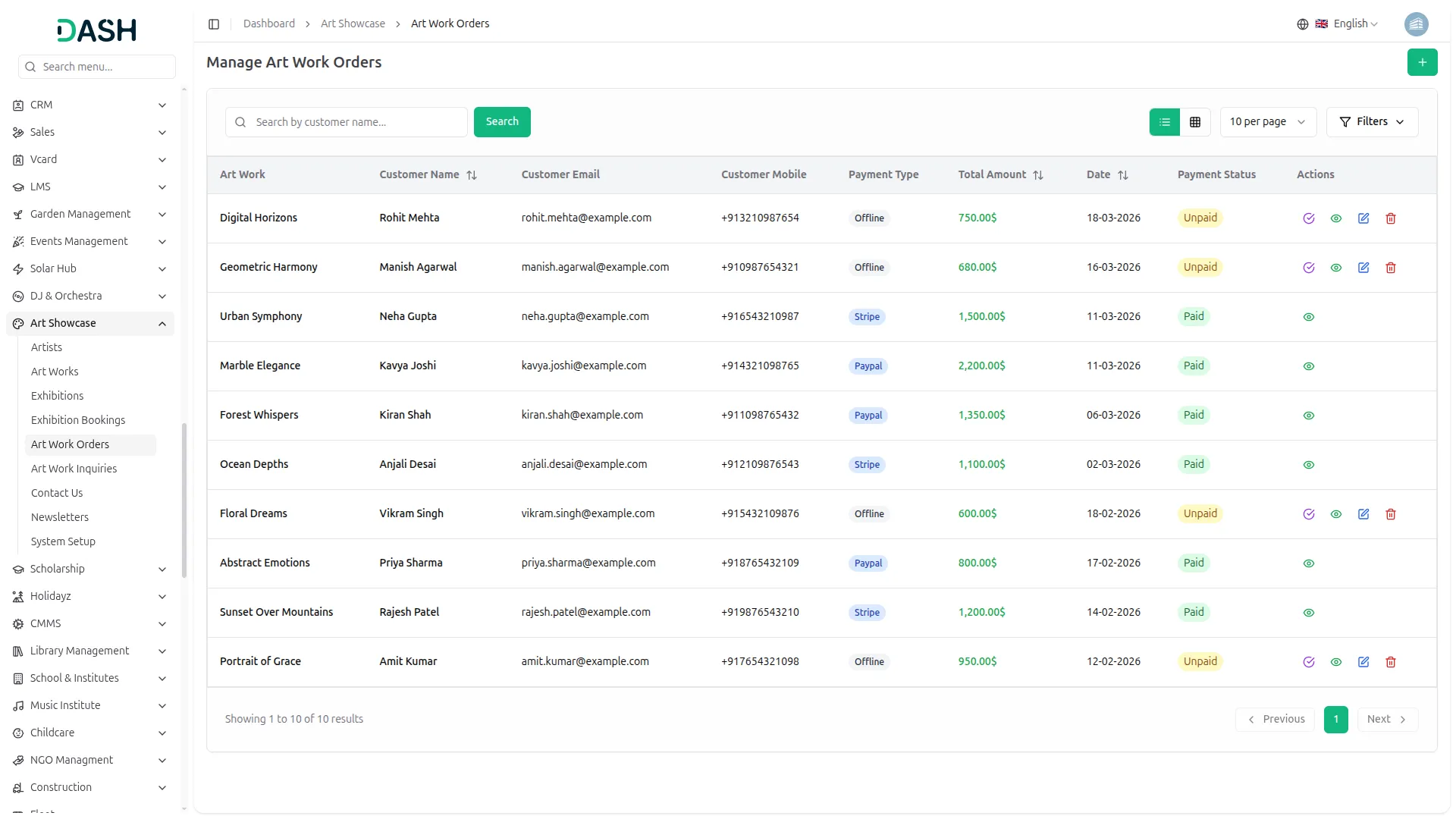Click the green Search button
Image resolution: width=1456 pixels, height=819 pixels.
tap(501, 122)
